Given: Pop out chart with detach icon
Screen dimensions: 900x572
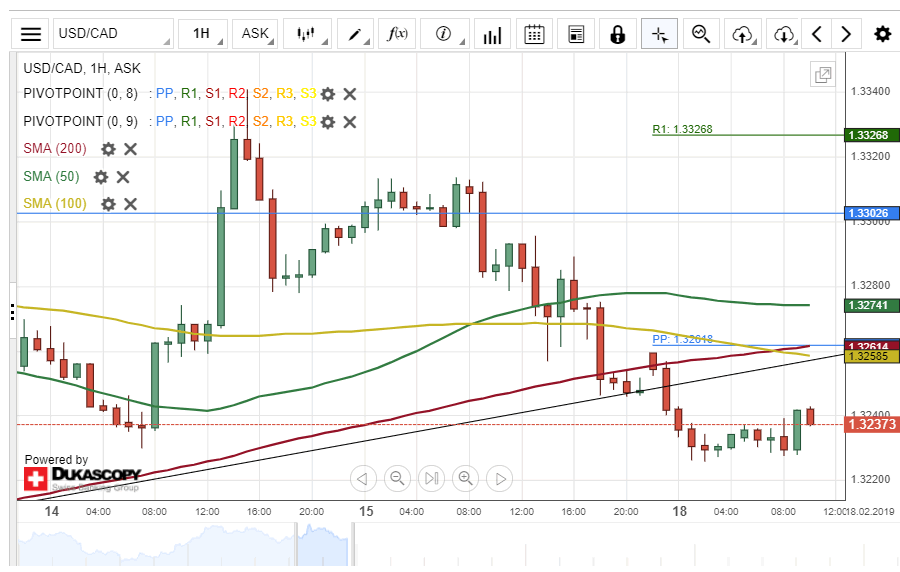Looking at the screenshot, I should [x=823, y=75].
